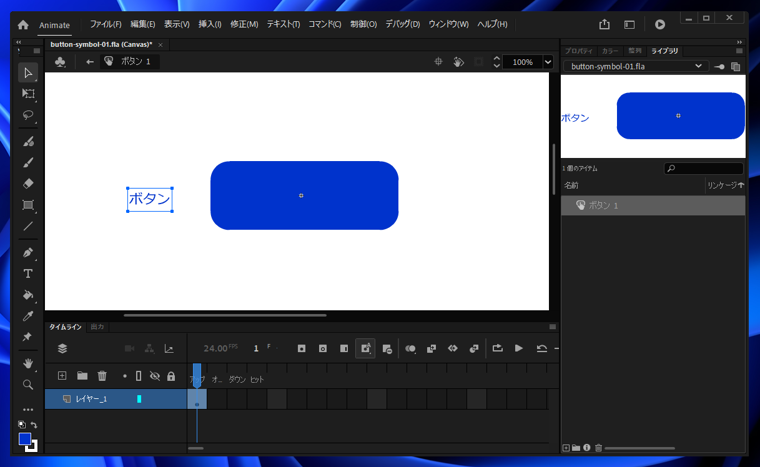
Task: Toggle hide all layers eye icon
Action: tap(155, 376)
